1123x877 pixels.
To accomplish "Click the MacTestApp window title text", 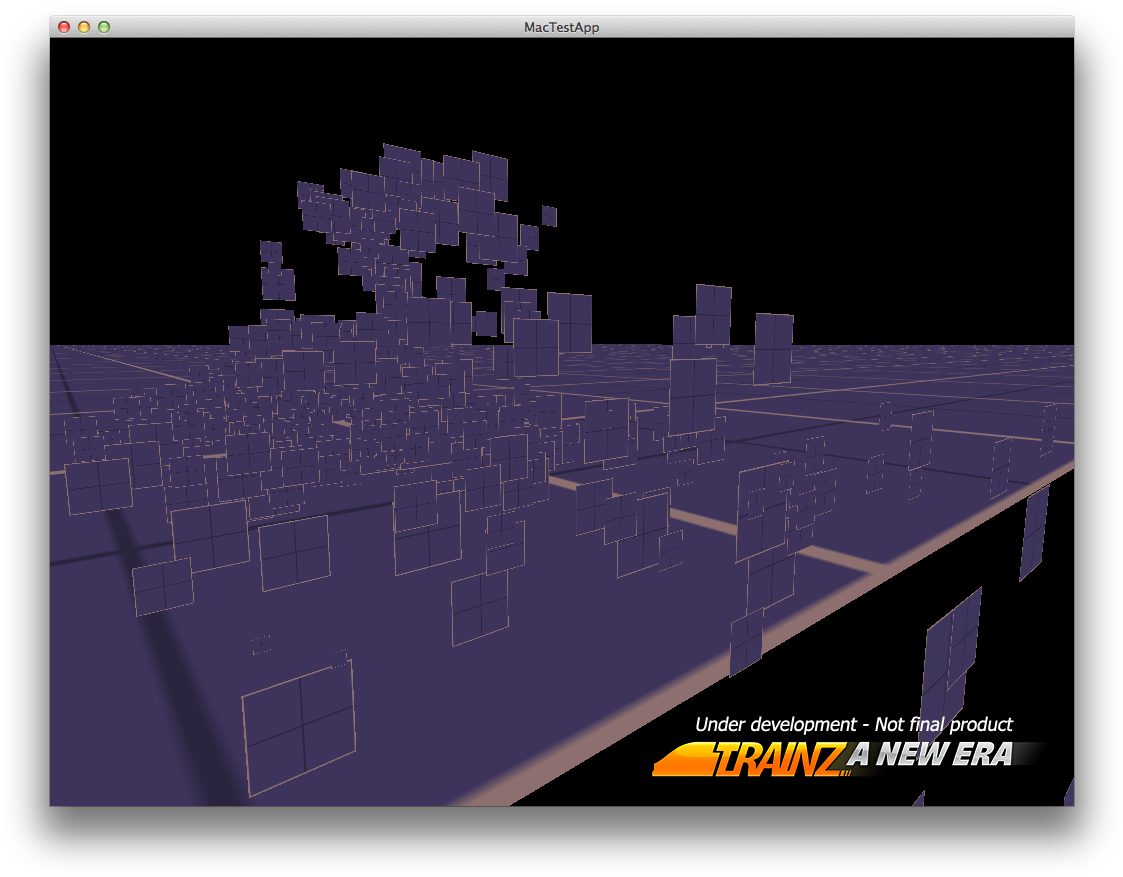I will coord(561,27).
